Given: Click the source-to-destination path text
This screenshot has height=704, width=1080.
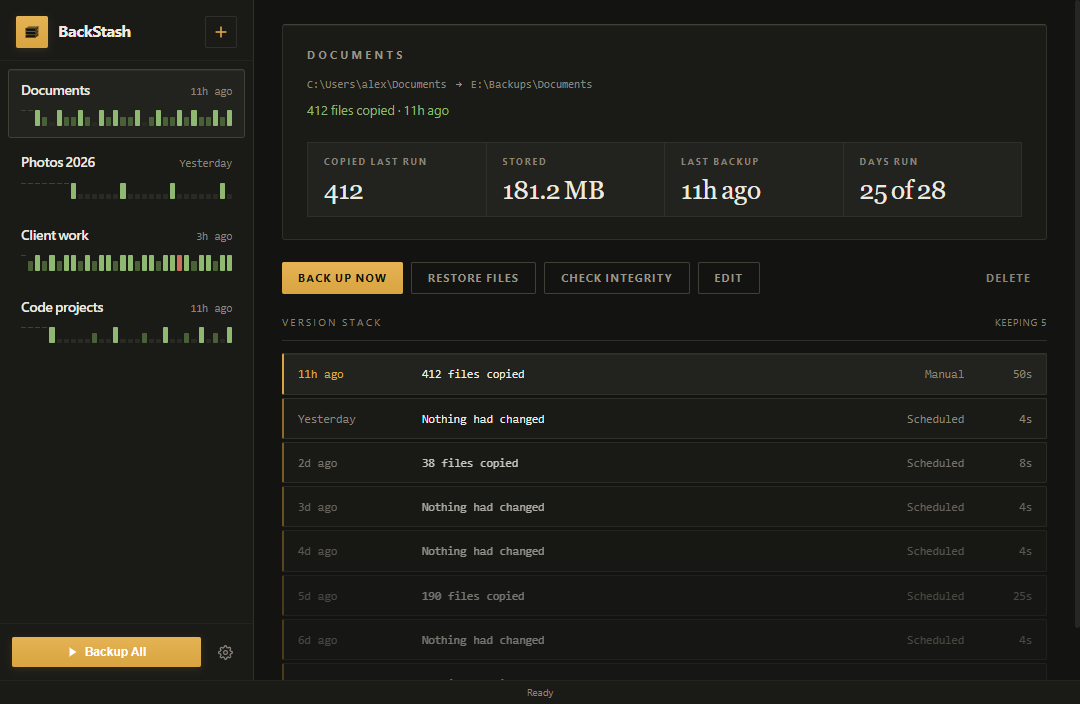Looking at the screenshot, I should click(x=449, y=84).
